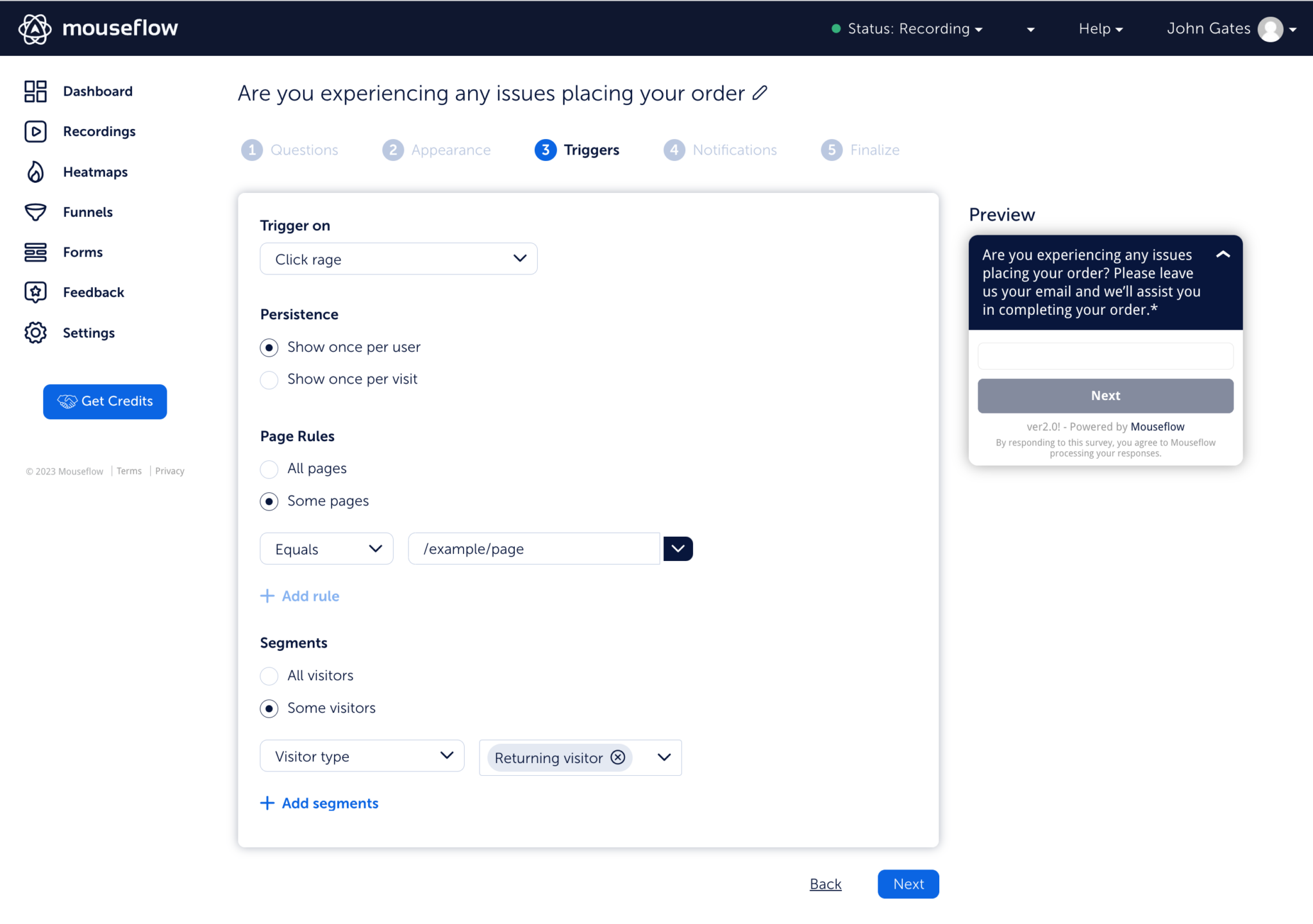The image size is (1313, 924).
Task: Open the Recordings section
Action: [x=99, y=131]
